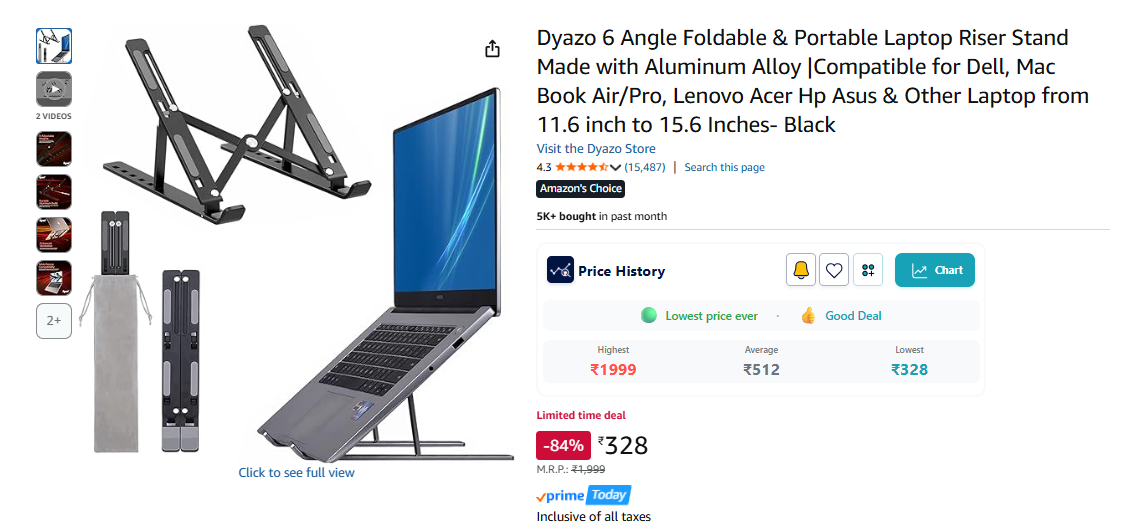Click the green Lowest price ever indicator
Image resolution: width=1134 pixels, height=523 pixels.
click(649, 315)
